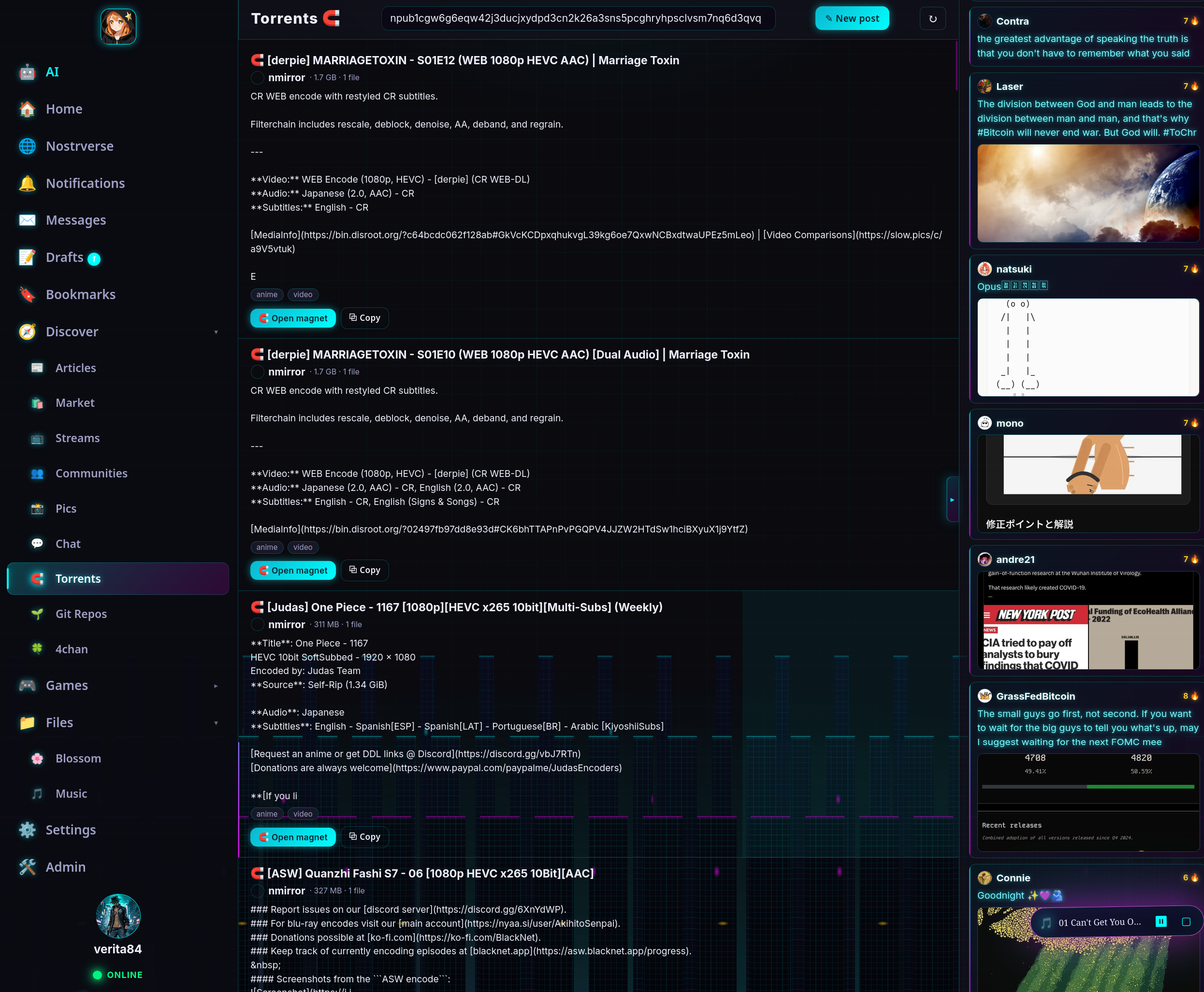
Task: Open natsuki's profile avatar
Action: point(985,269)
